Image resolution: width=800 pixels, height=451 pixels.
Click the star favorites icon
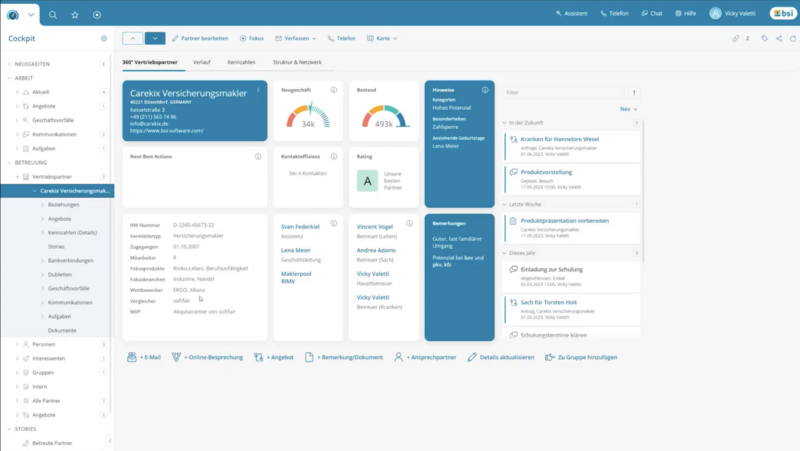coord(75,15)
